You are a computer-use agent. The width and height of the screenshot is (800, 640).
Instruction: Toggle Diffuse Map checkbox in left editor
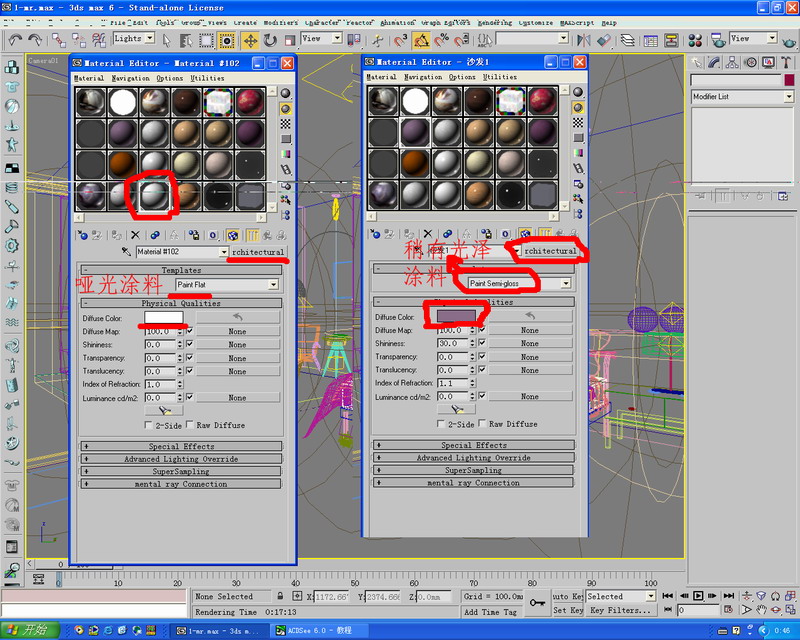(190, 331)
